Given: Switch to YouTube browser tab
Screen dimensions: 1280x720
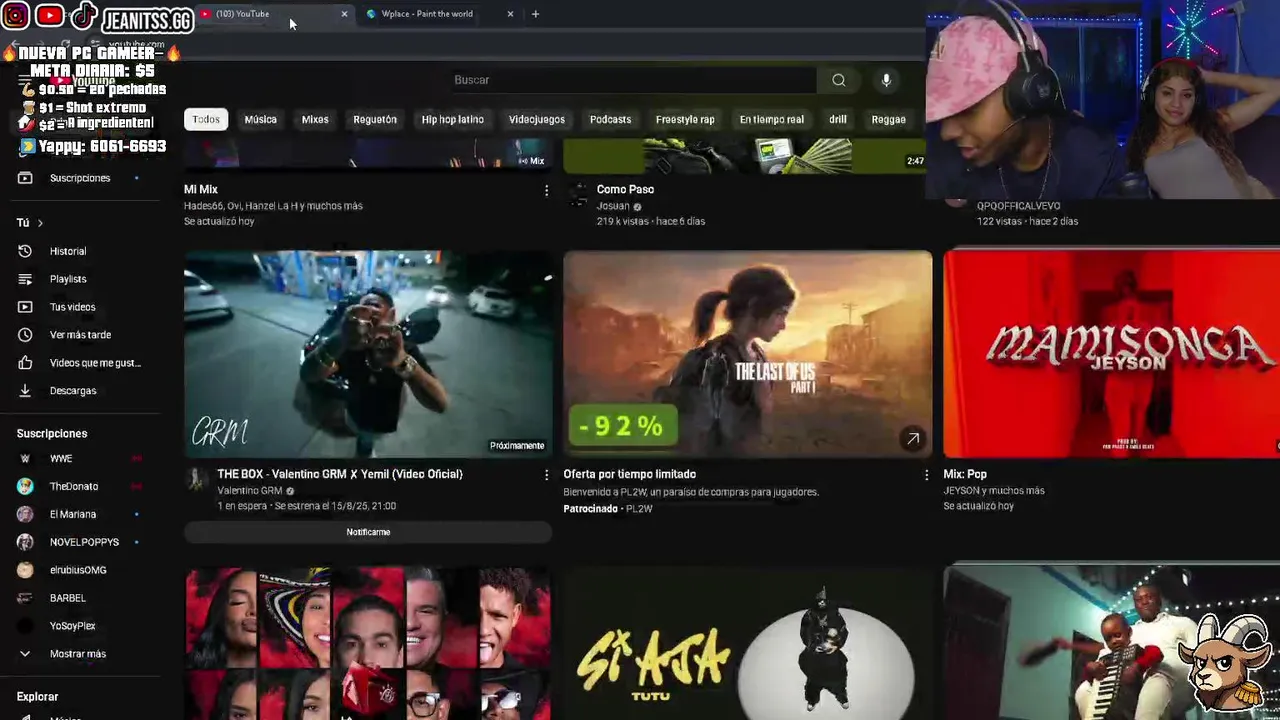Looking at the screenshot, I should point(273,14).
